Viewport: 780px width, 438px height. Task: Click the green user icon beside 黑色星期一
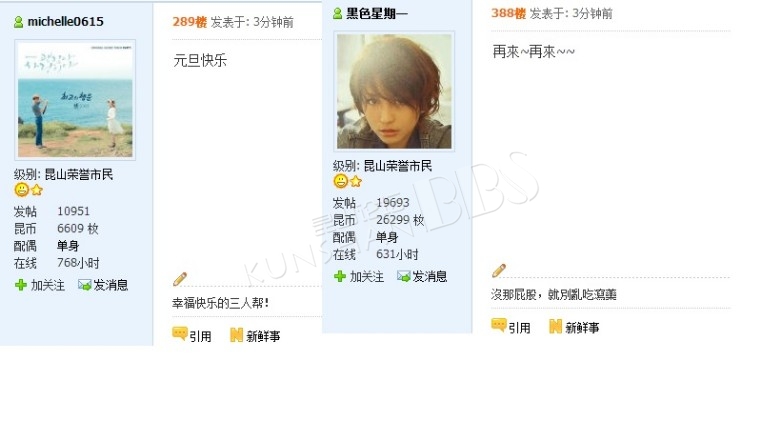[x=337, y=13]
